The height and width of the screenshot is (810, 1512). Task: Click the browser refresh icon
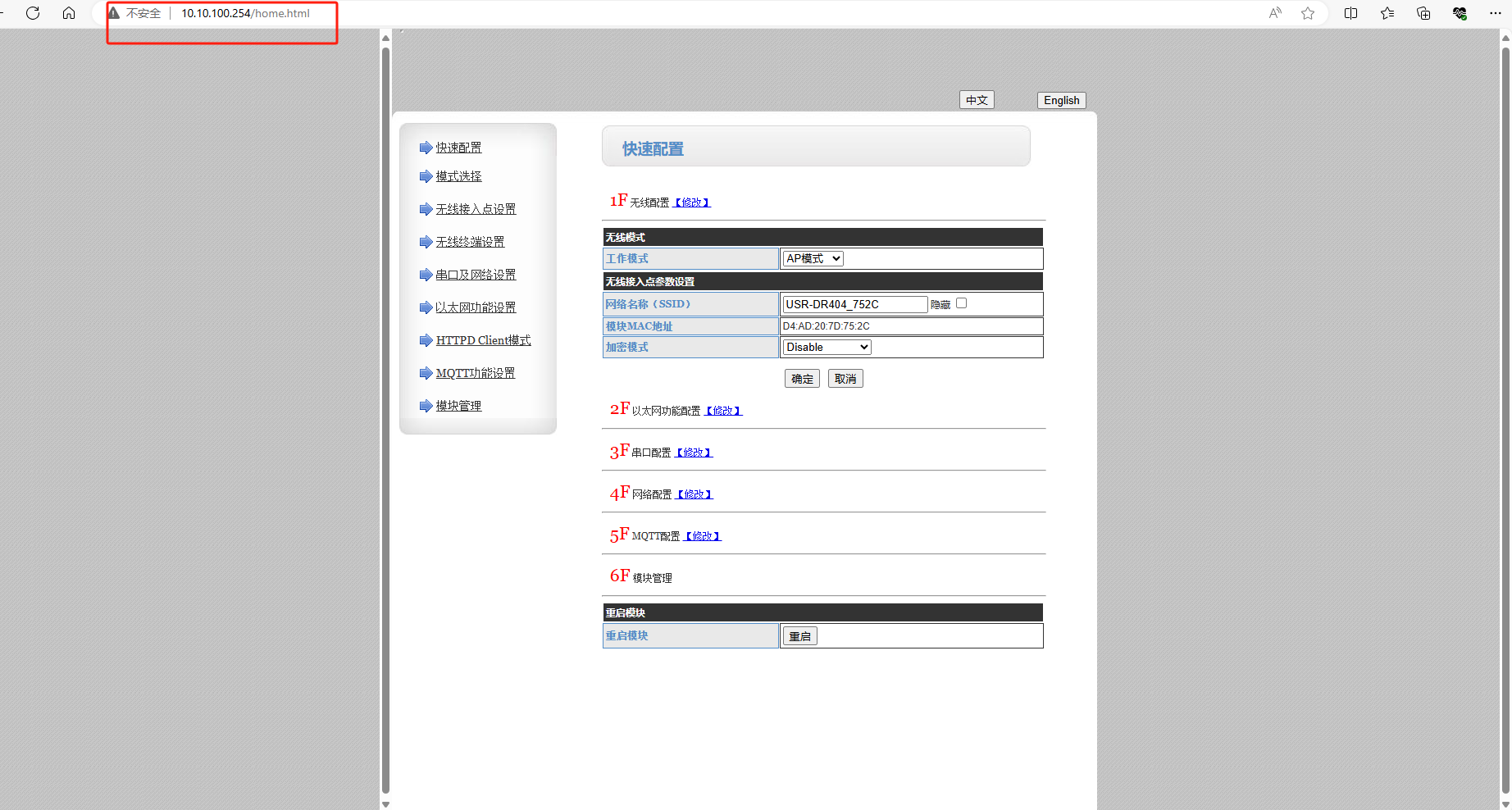[x=33, y=13]
